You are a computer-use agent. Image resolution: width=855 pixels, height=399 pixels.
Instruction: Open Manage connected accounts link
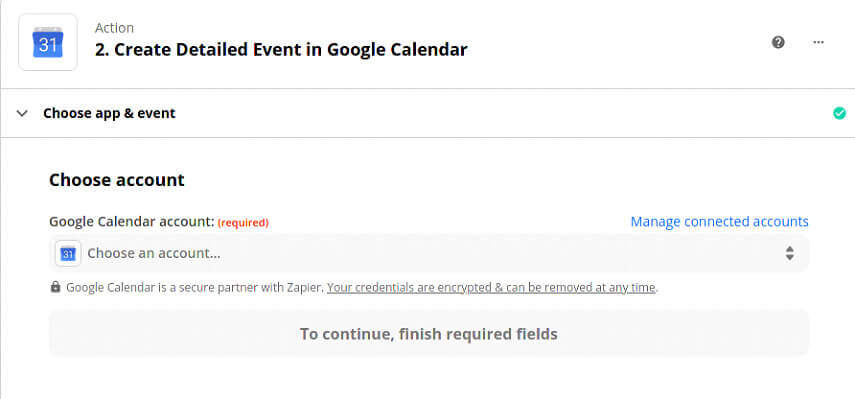719,222
